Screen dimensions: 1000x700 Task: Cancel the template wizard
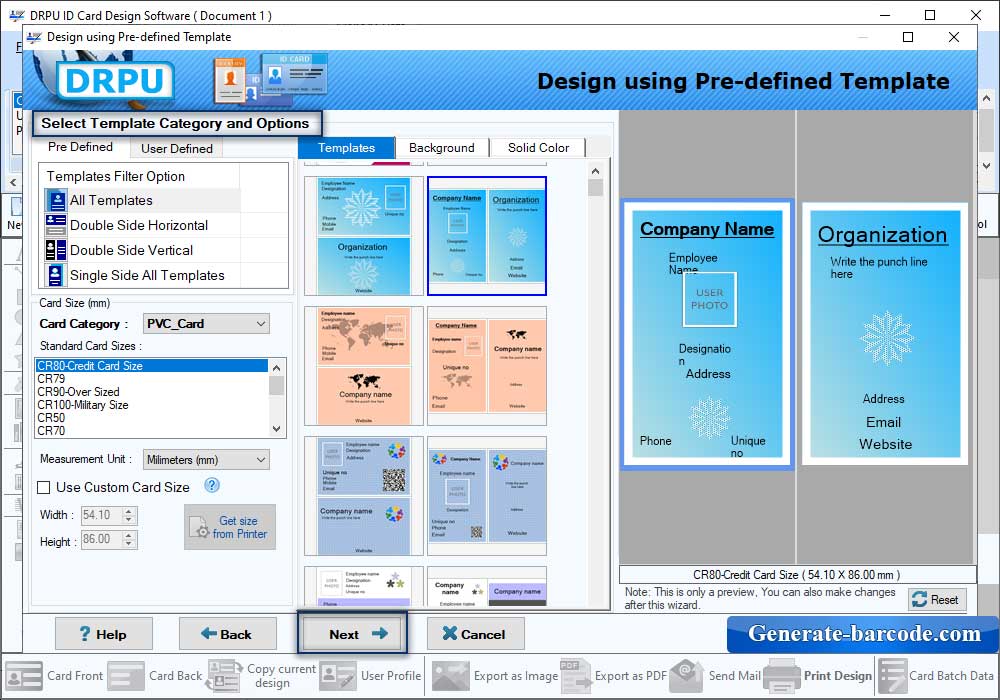click(x=475, y=634)
